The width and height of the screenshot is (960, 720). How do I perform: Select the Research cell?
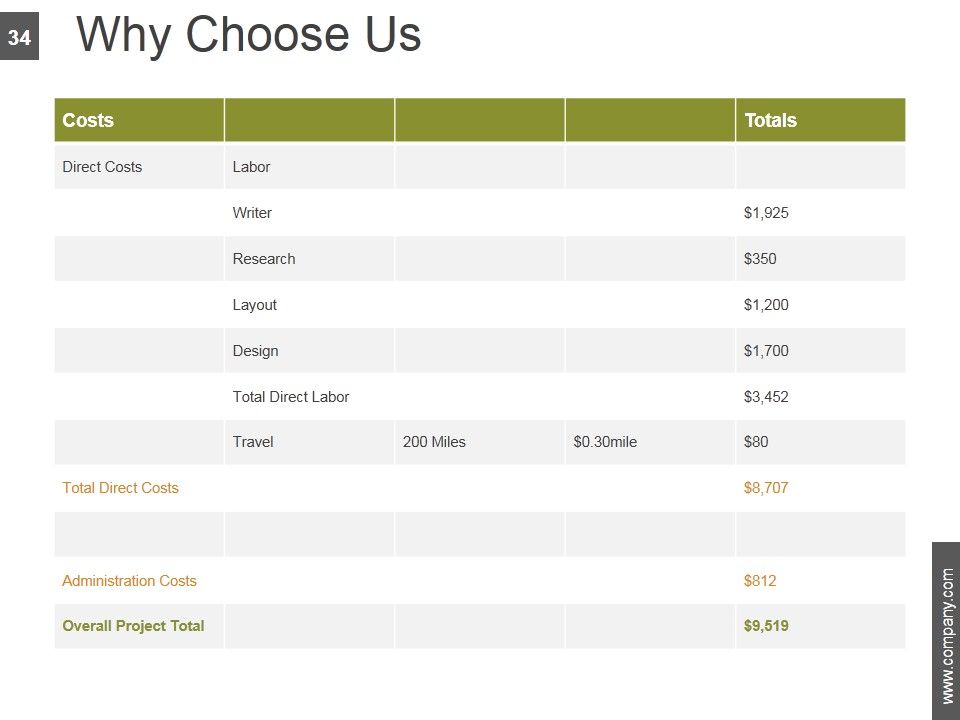[309, 259]
